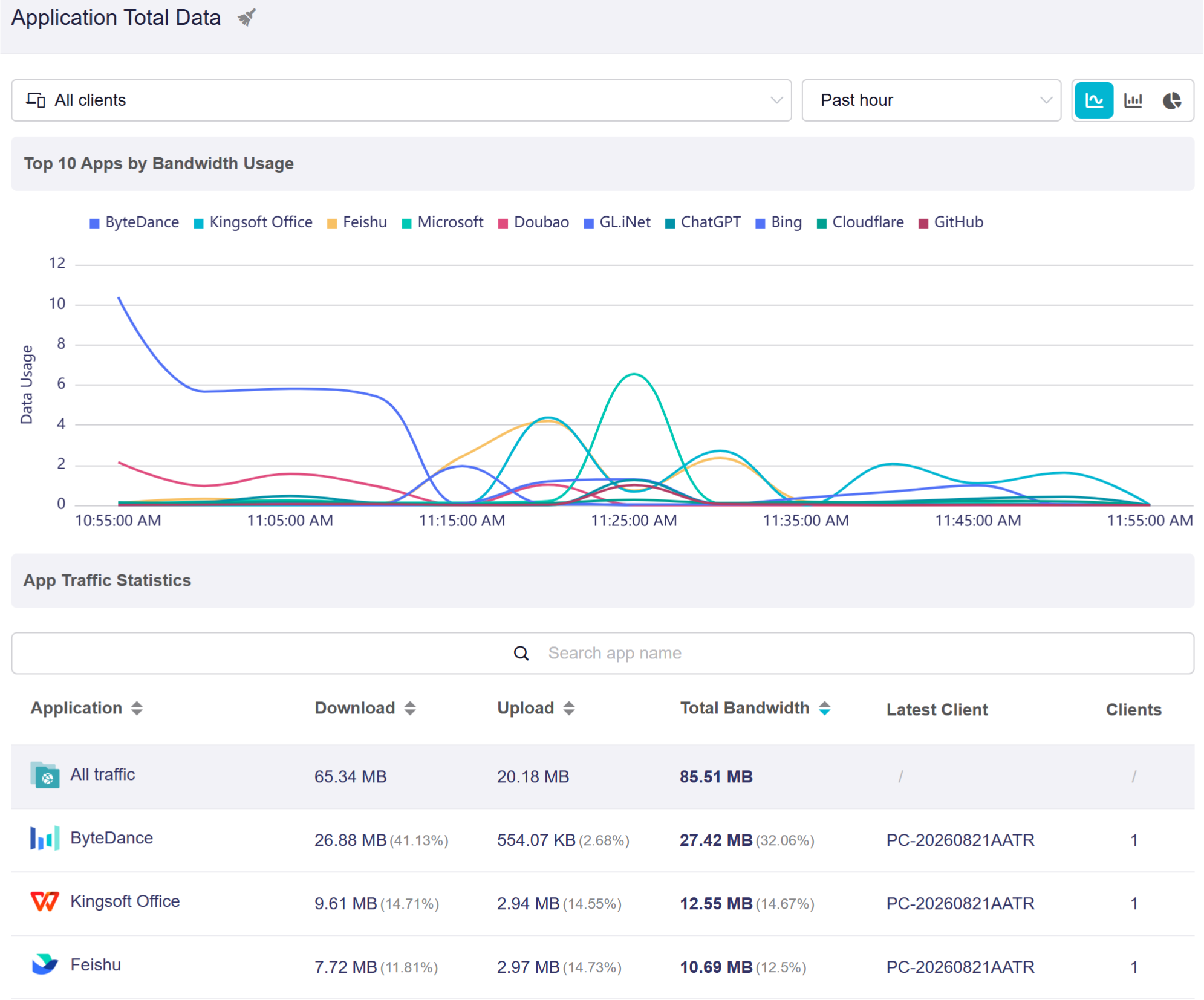
Task: Sort the table by Upload column
Action: [x=569, y=708]
